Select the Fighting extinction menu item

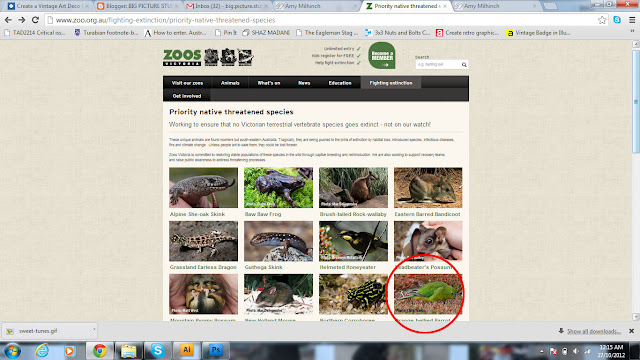[391, 83]
